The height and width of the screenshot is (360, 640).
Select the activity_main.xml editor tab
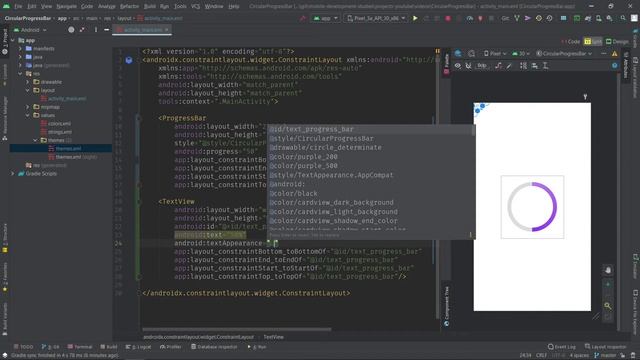(x=142, y=30)
